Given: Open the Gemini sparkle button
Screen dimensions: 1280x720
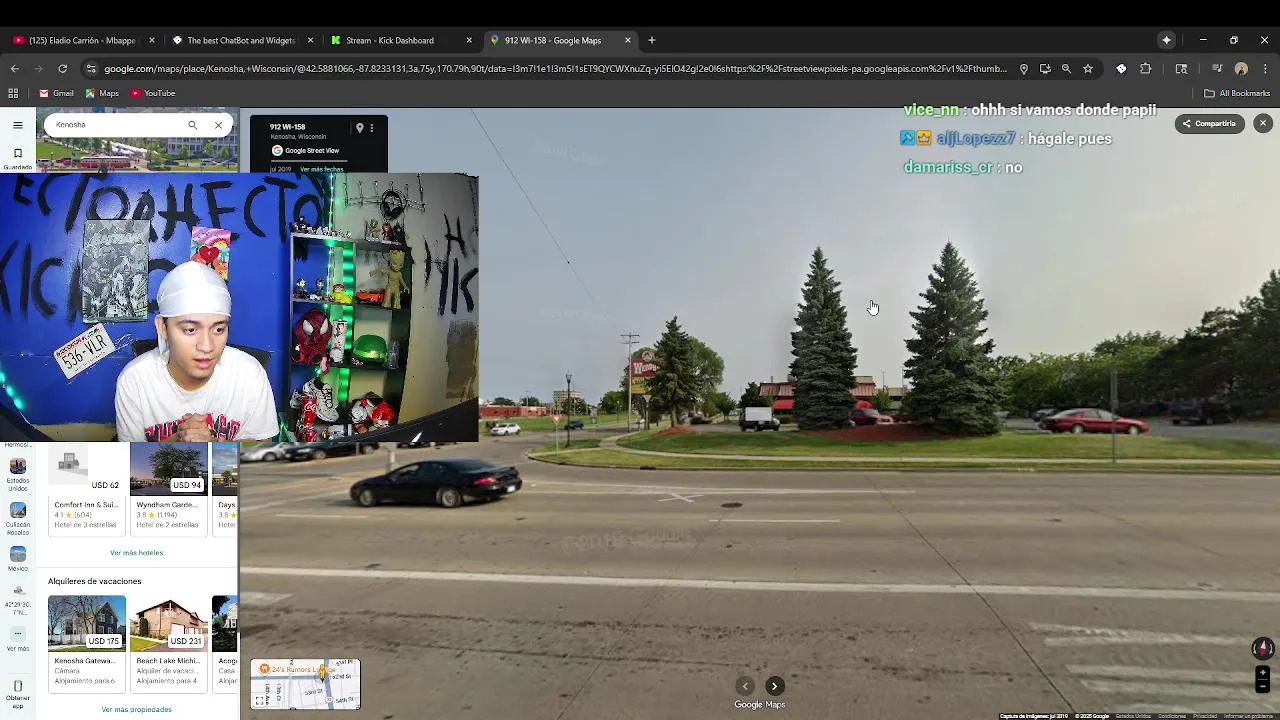Looking at the screenshot, I should 1166,40.
